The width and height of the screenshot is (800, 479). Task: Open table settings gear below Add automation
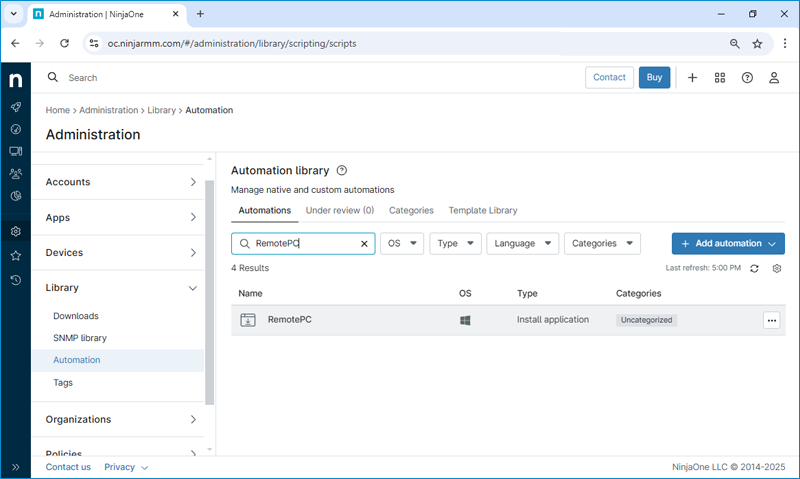coord(776,268)
